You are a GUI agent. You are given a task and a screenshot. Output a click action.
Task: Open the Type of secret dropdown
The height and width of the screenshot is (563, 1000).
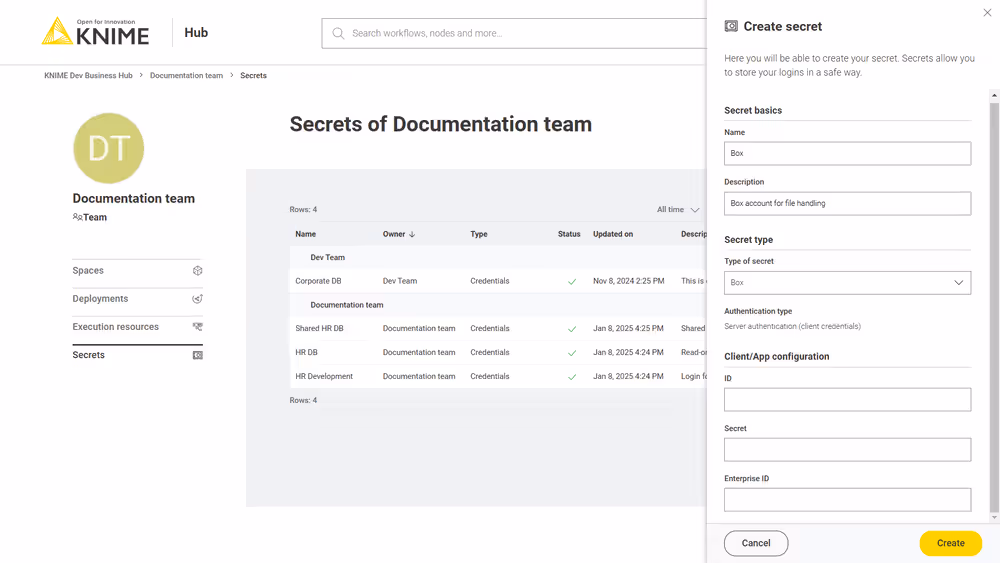[x=848, y=282]
